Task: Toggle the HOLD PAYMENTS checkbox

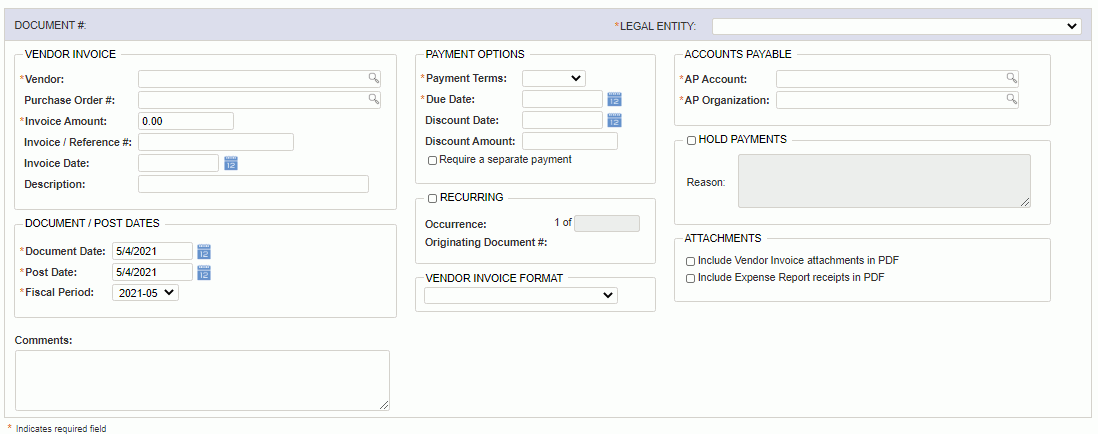Action: (691, 140)
